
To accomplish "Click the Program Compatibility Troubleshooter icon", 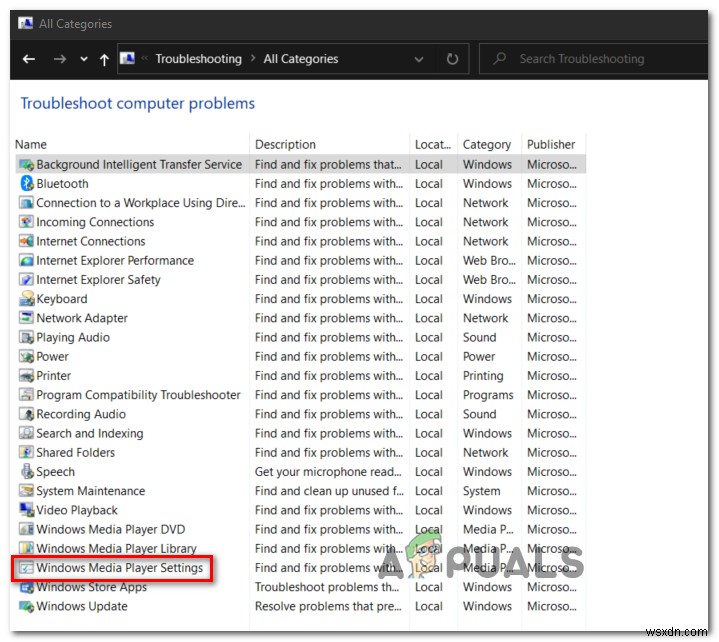I will point(27,395).
